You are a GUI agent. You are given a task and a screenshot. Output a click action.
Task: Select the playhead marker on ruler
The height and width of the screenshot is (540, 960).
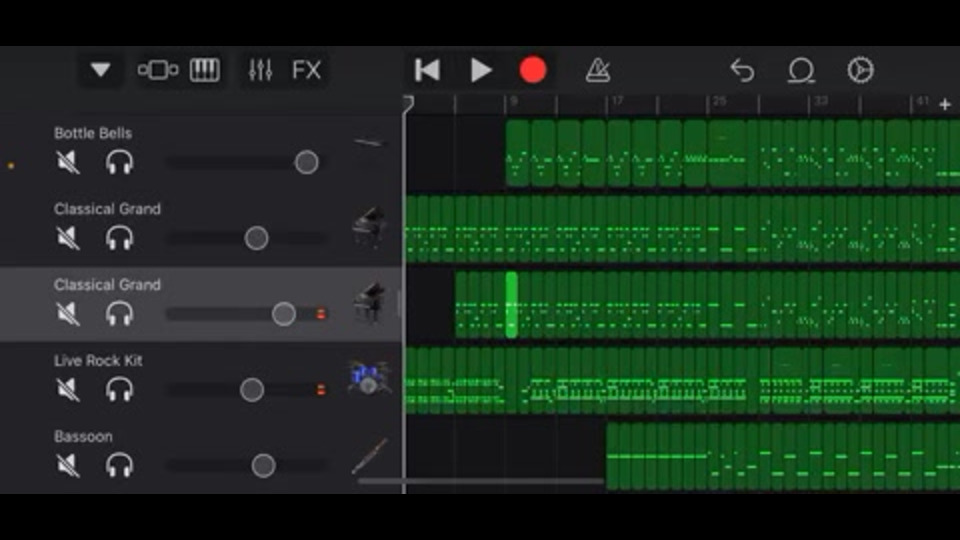(x=408, y=103)
